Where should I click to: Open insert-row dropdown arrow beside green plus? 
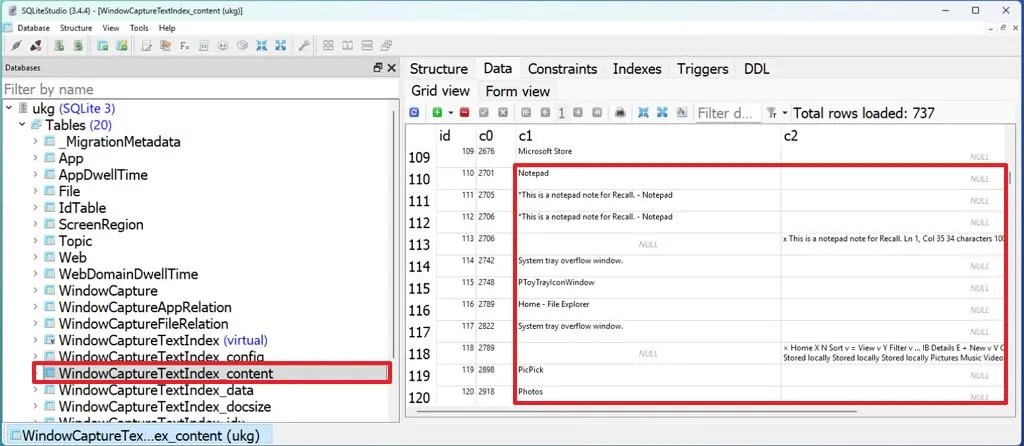pos(450,113)
